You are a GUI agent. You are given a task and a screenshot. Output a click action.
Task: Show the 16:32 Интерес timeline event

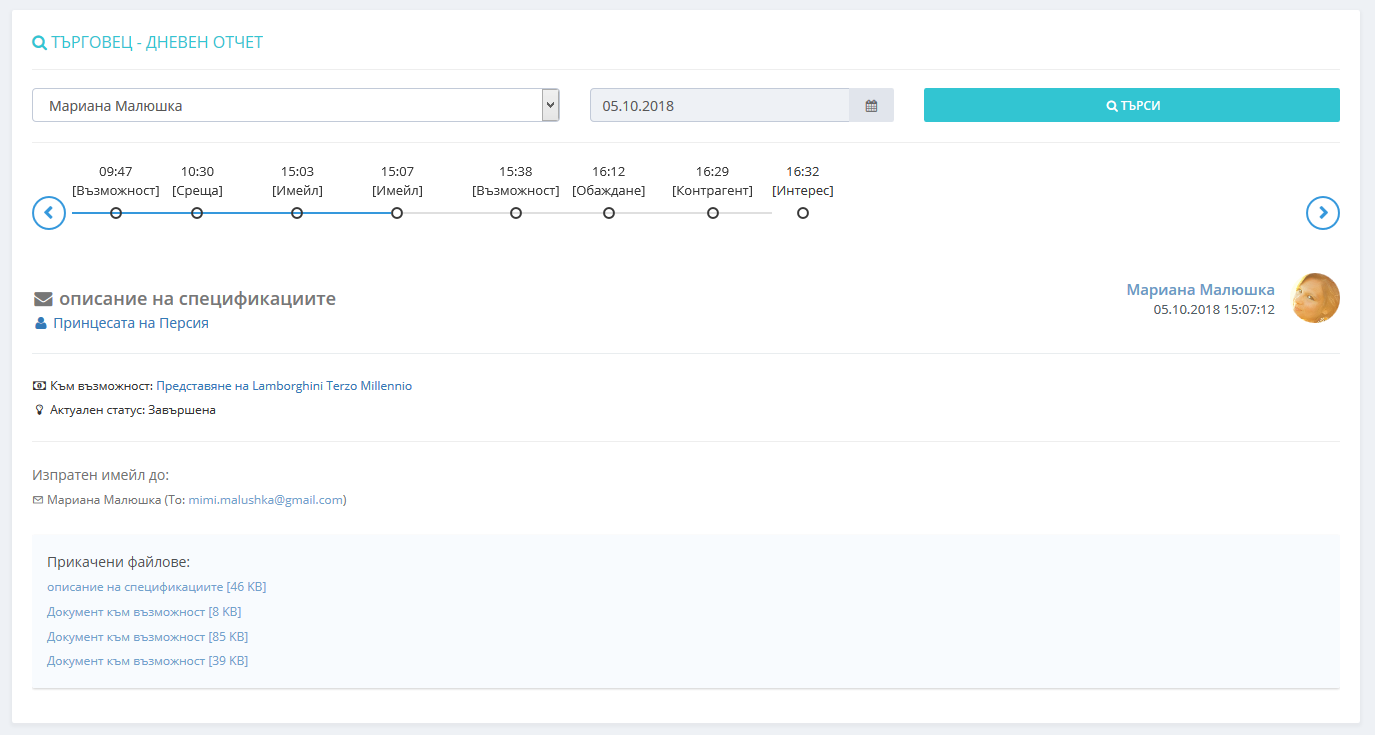(803, 213)
